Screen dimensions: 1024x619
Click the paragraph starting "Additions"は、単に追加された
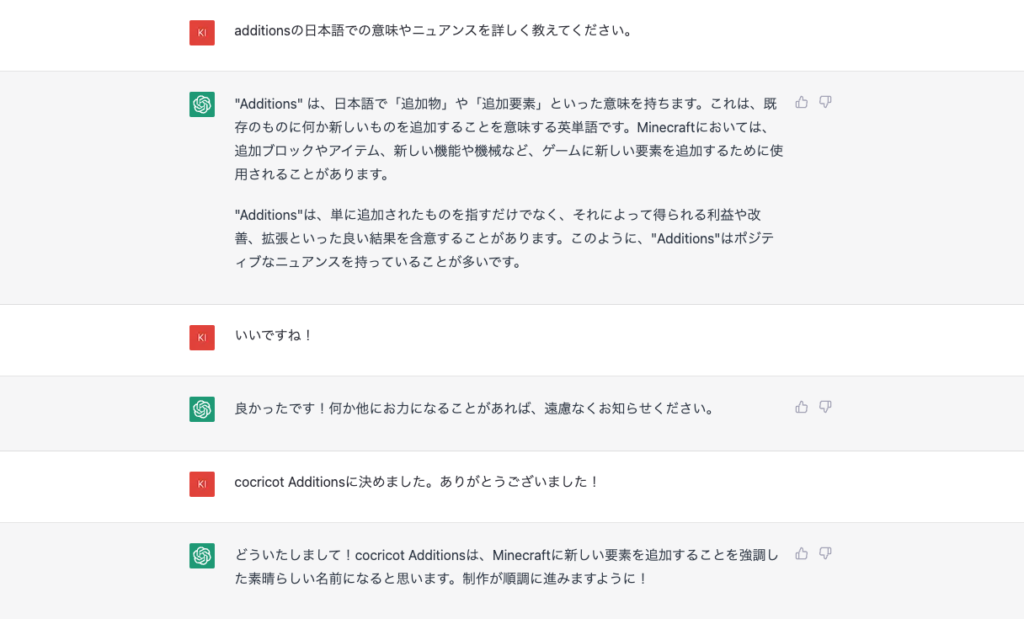(504, 238)
